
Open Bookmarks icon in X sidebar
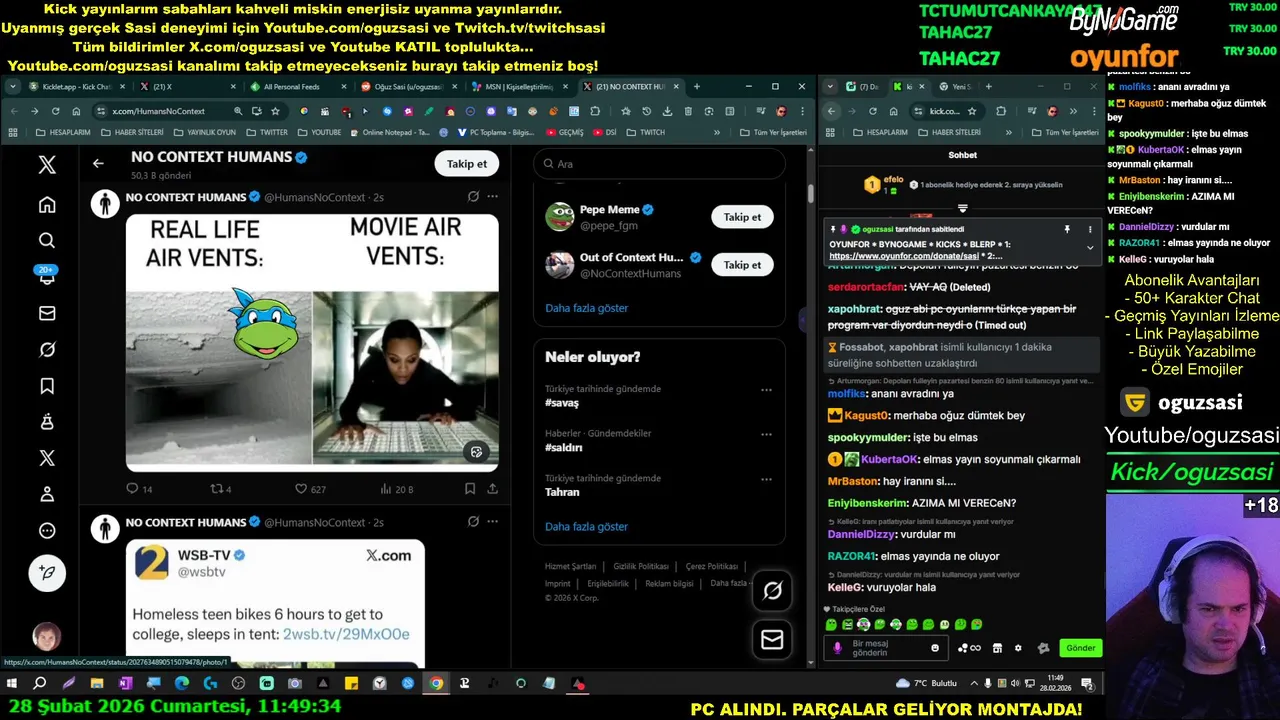click(47, 386)
